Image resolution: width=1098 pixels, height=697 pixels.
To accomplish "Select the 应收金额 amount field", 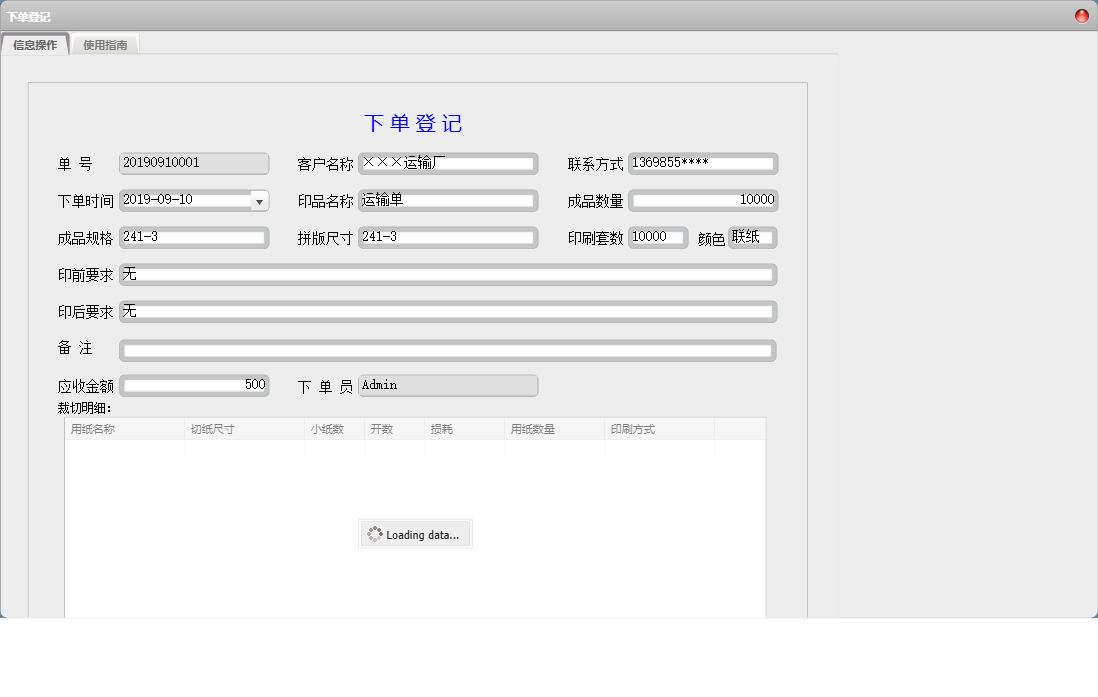I will [193, 386].
